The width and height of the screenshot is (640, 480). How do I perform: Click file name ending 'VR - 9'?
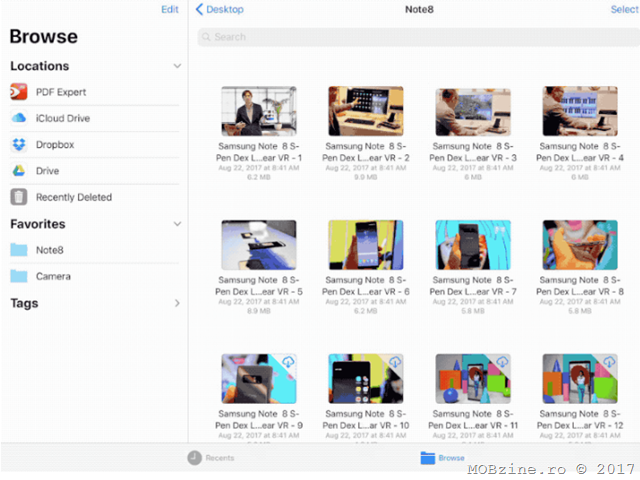click(259, 420)
